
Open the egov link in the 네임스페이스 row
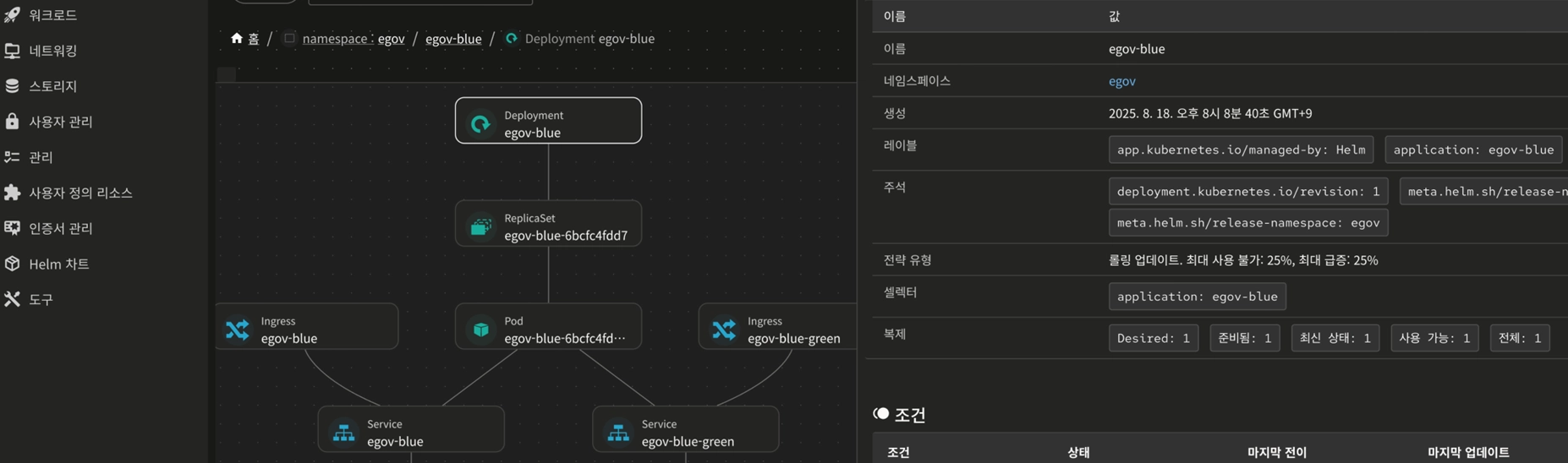(1121, 81)
